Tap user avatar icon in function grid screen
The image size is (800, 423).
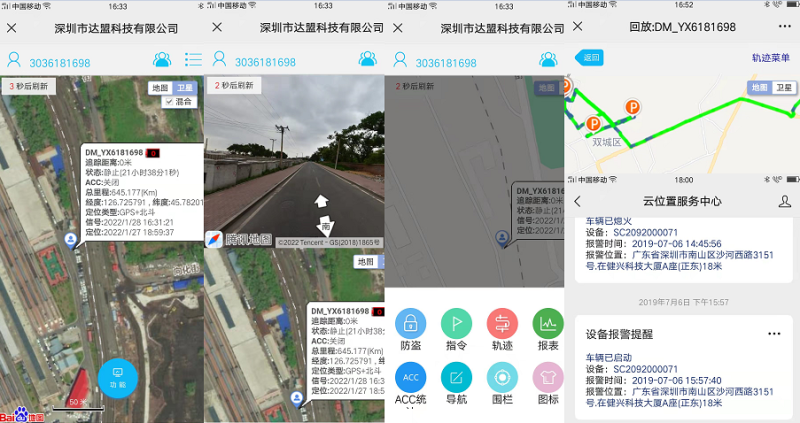point(400,60)
